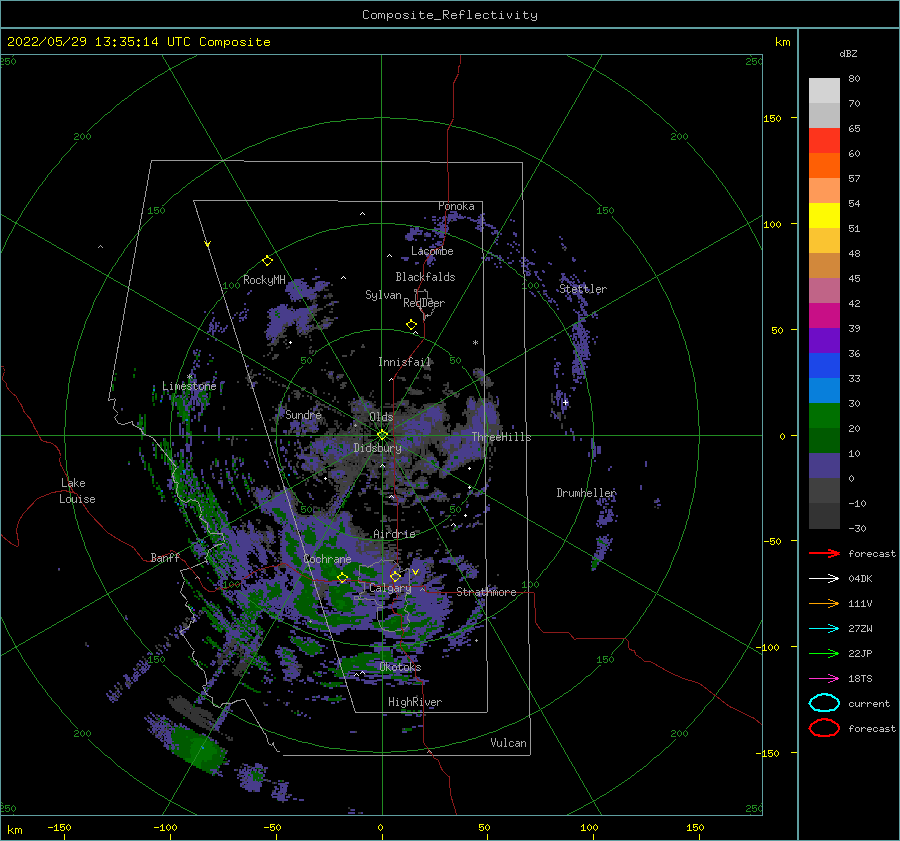Click the Stettler city label
Viewport: 900px width, 841px height.
pos(583,289)
